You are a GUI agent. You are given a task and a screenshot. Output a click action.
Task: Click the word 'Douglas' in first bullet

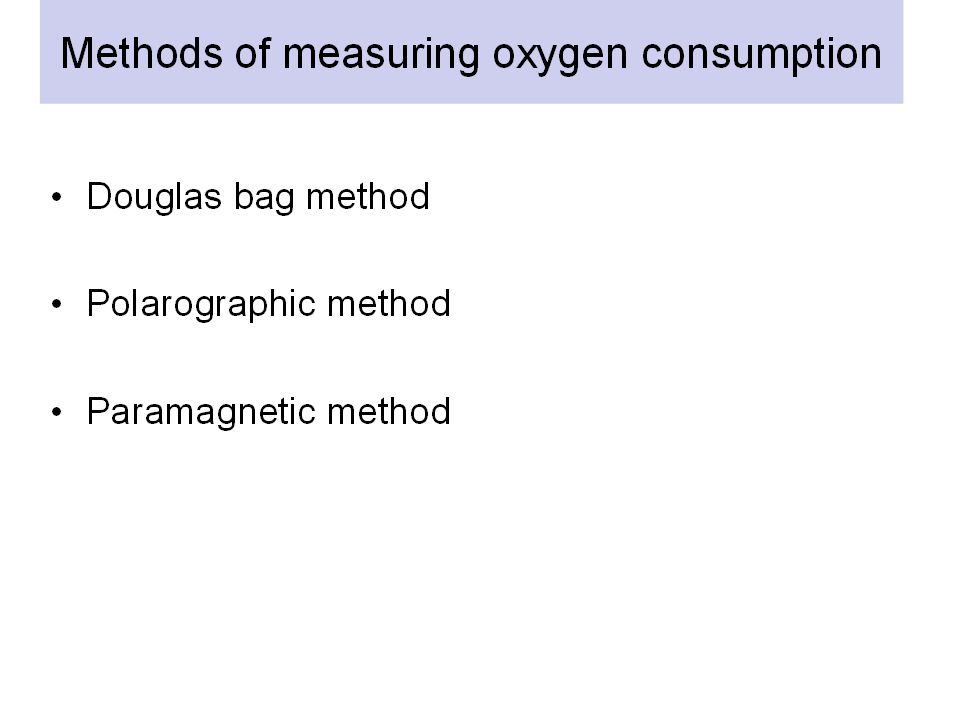click(x=154, y=197)
